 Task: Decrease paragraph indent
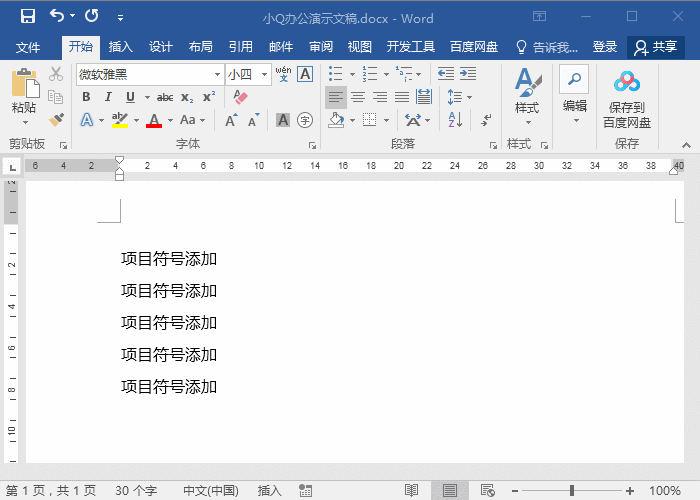(x=446, y=74)
